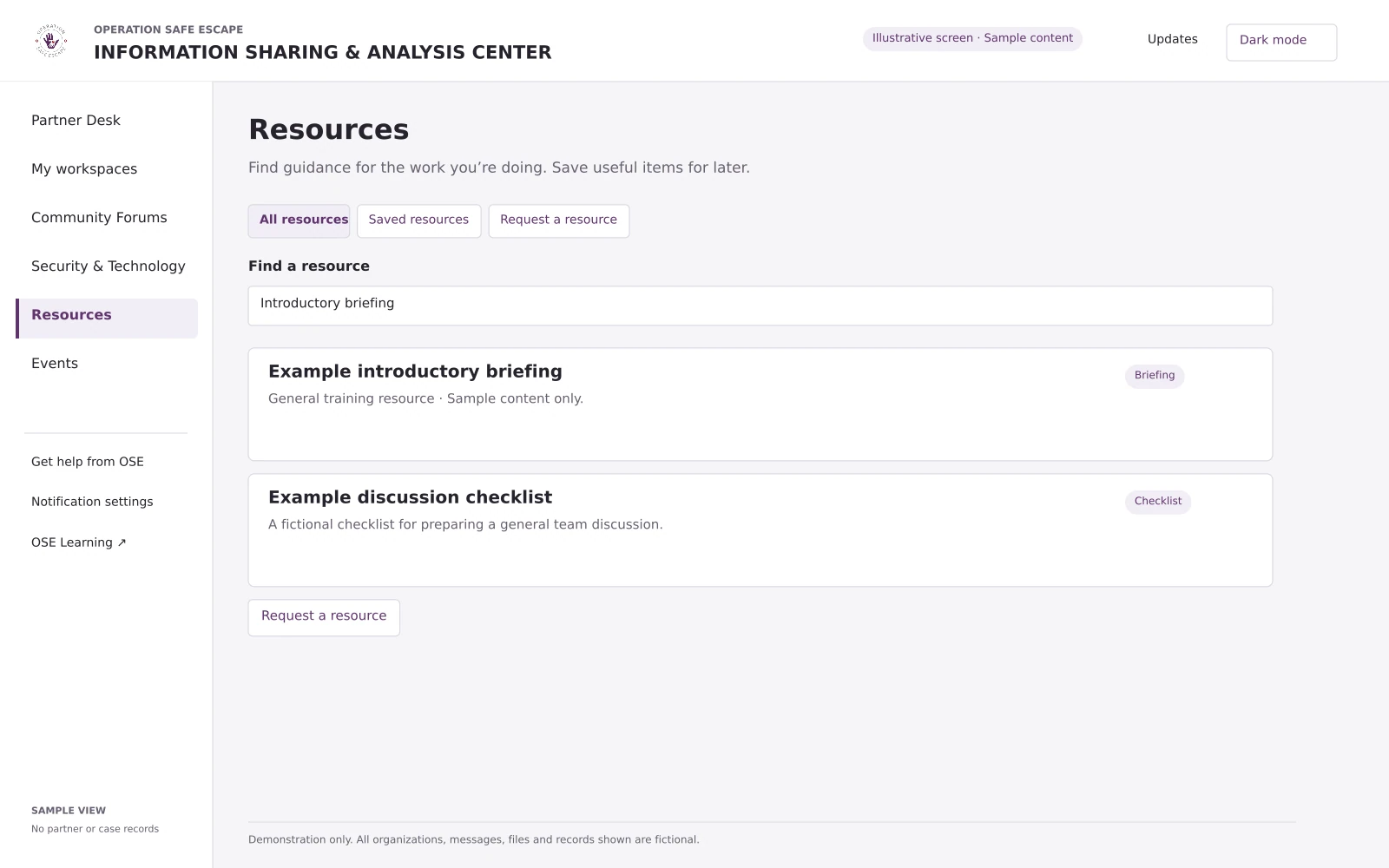Click the Briefing tag badge
This screenshot has height=868, width=1389.
point(1155,376)
